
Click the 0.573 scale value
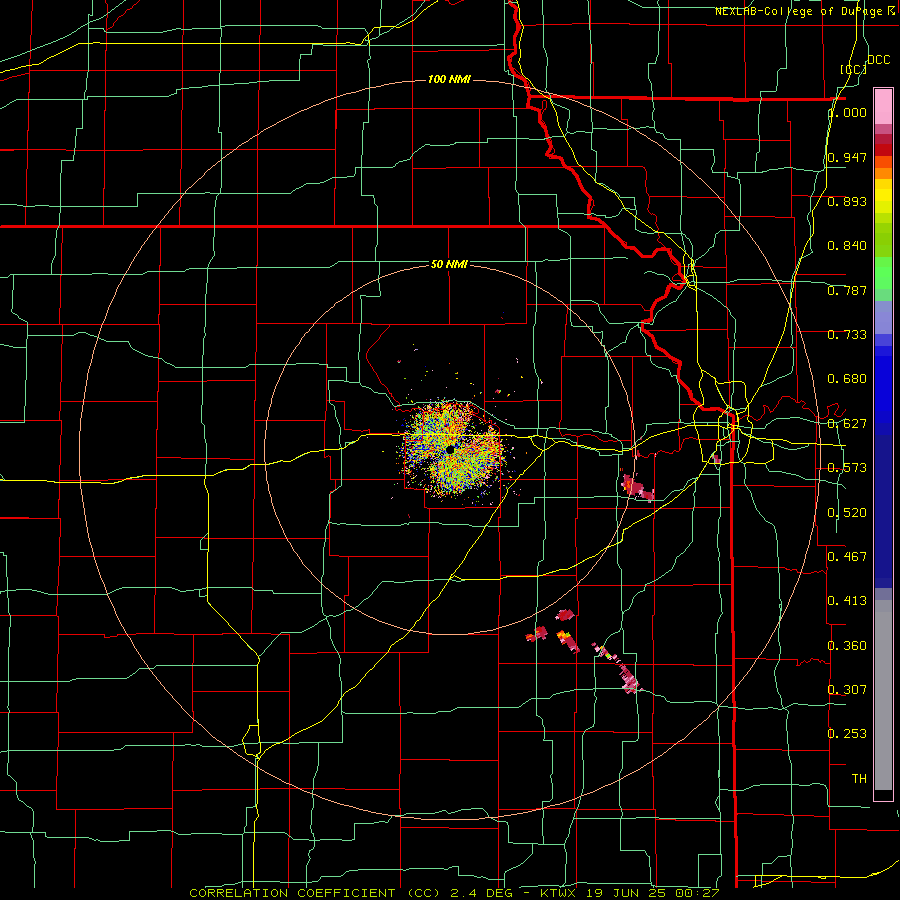tap(847, 468)
